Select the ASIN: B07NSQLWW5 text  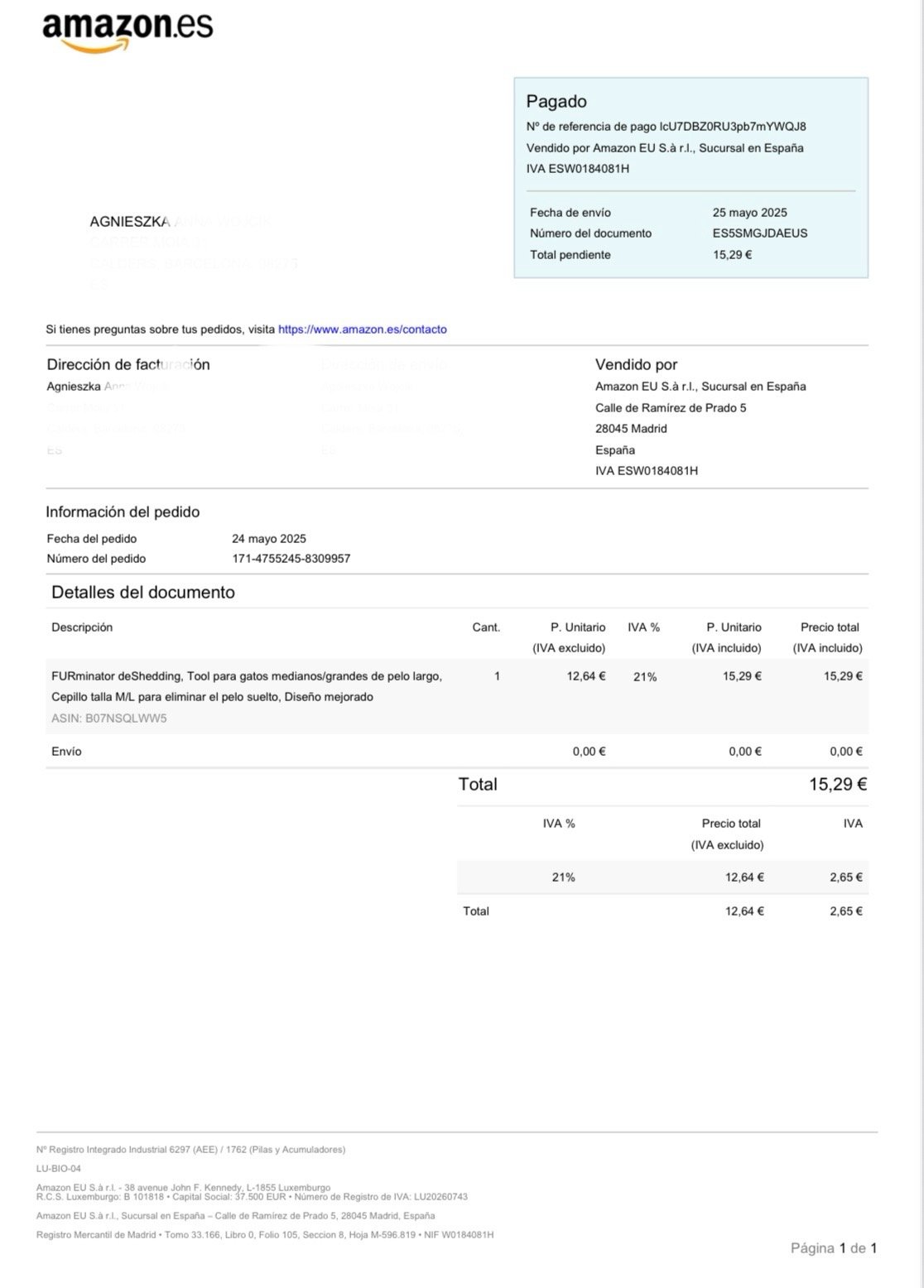point(109,718)
